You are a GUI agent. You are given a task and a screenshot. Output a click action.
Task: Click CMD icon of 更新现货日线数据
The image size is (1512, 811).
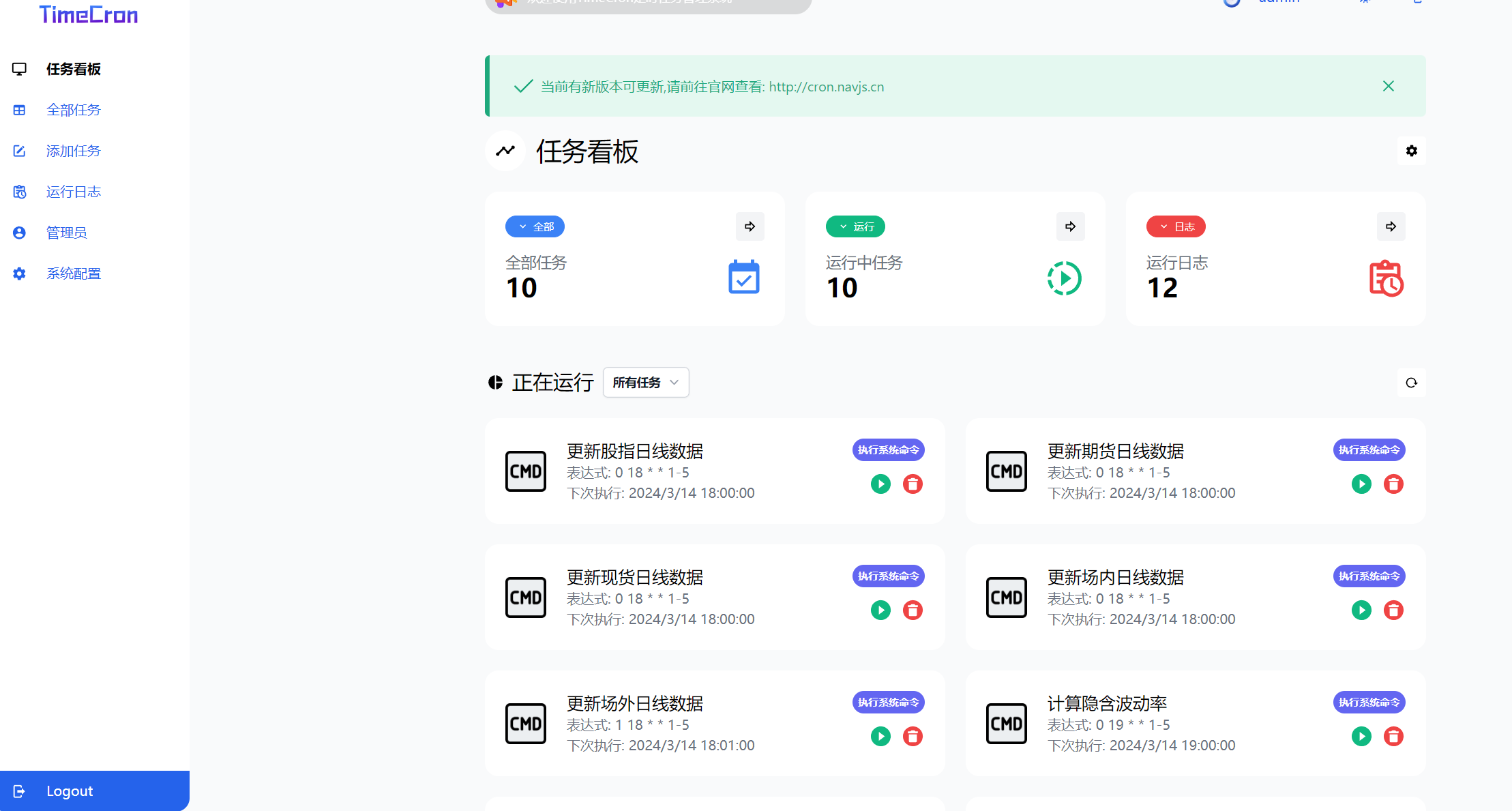coord(526,598)
